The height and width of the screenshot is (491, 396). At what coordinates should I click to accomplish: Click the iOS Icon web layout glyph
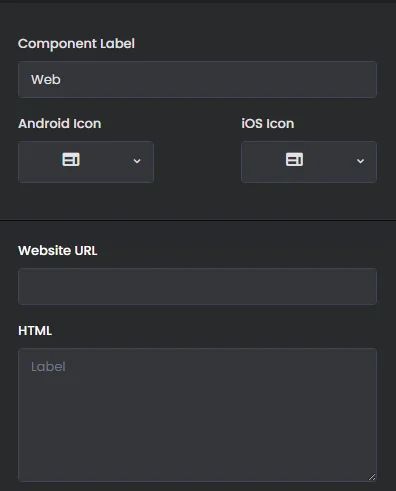pyautogui.click(x=294, y=160)
